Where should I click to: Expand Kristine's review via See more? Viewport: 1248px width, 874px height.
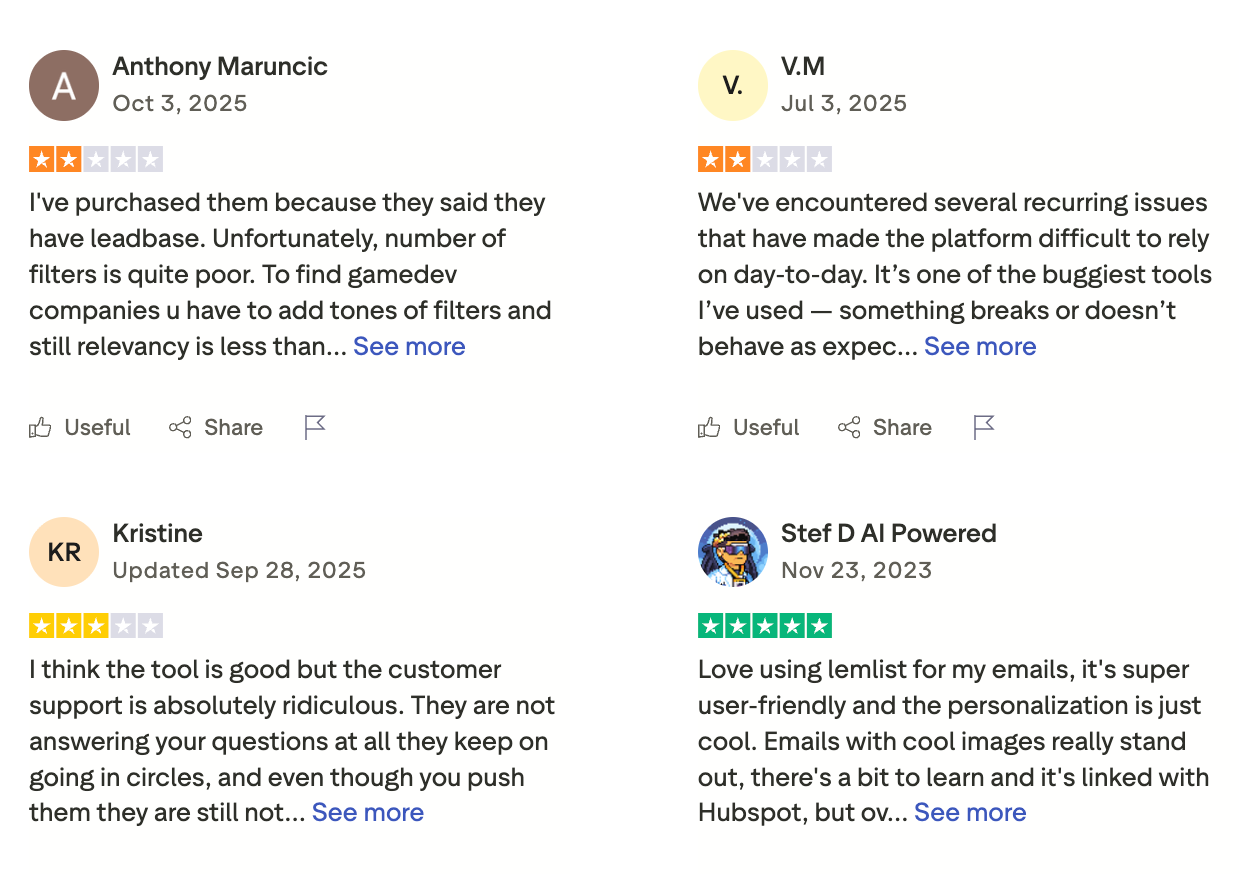[367, 812]
